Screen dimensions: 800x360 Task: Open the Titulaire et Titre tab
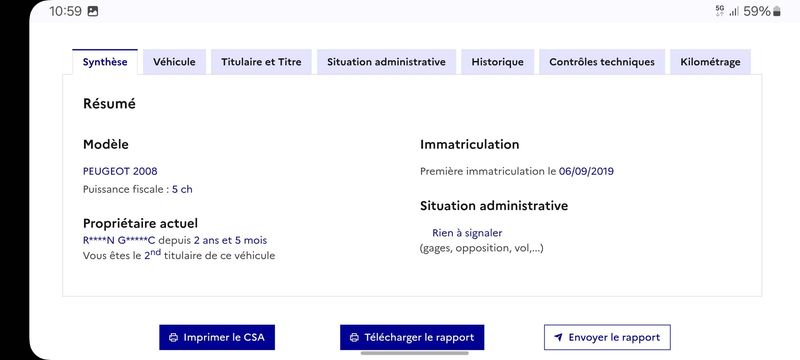[261, 62]
